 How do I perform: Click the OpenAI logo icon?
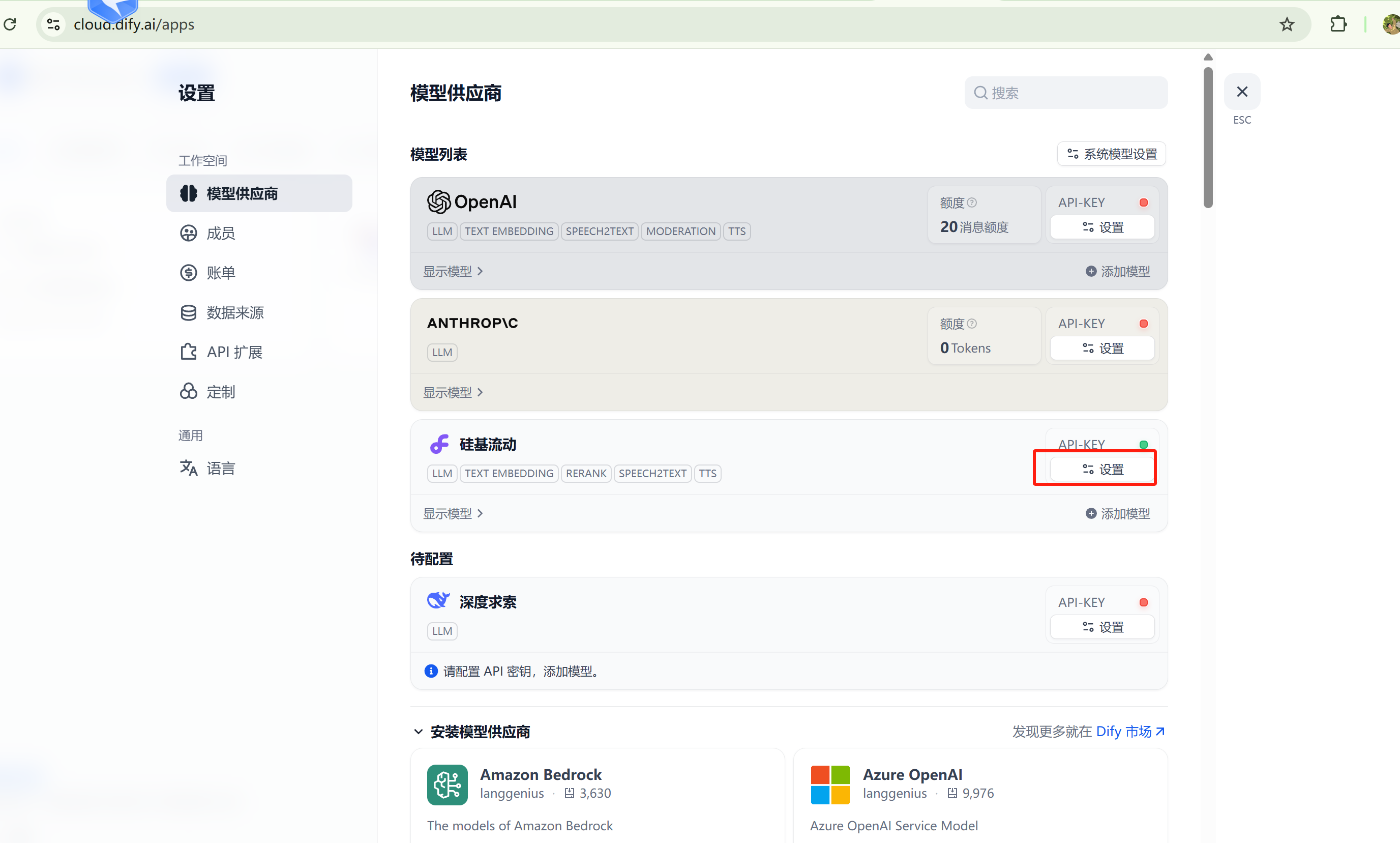click(439, 201)
